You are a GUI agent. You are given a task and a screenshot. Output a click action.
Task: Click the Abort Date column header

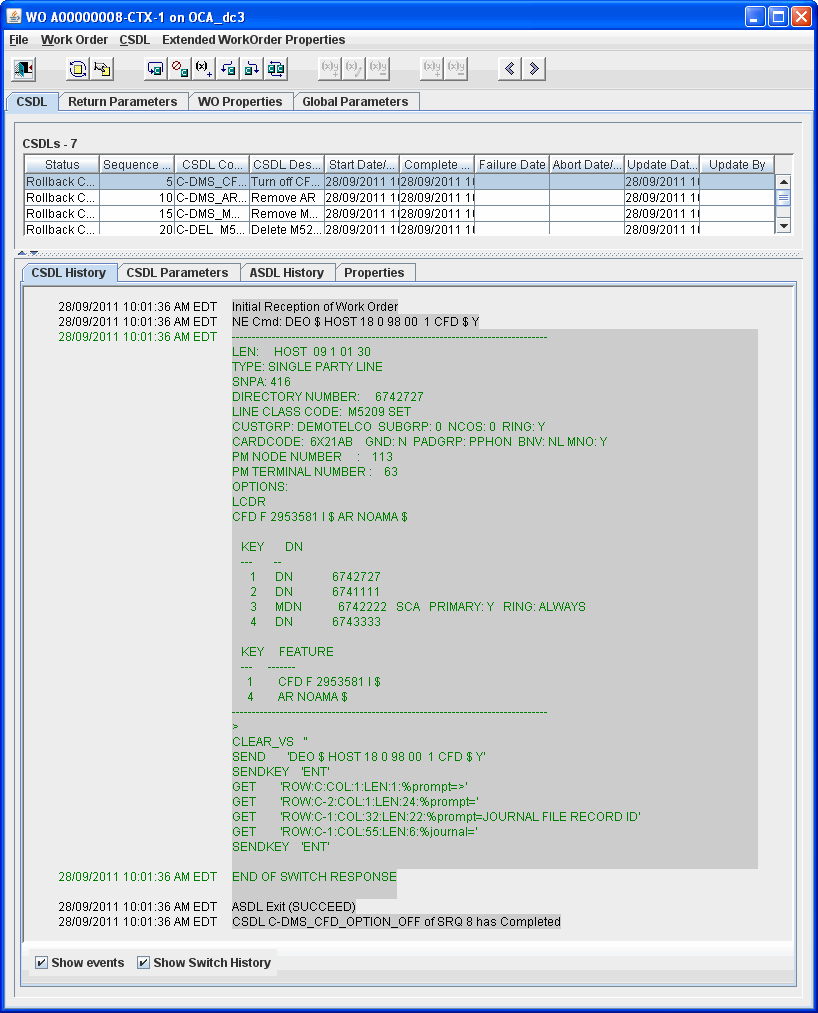click(587, 165)
